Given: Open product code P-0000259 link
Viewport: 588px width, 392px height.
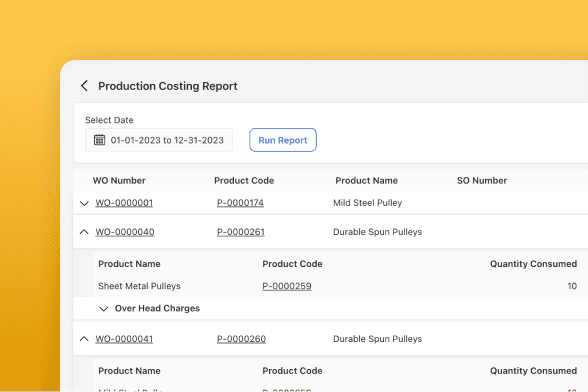Looking at the screenshot, I should [287, 286].
